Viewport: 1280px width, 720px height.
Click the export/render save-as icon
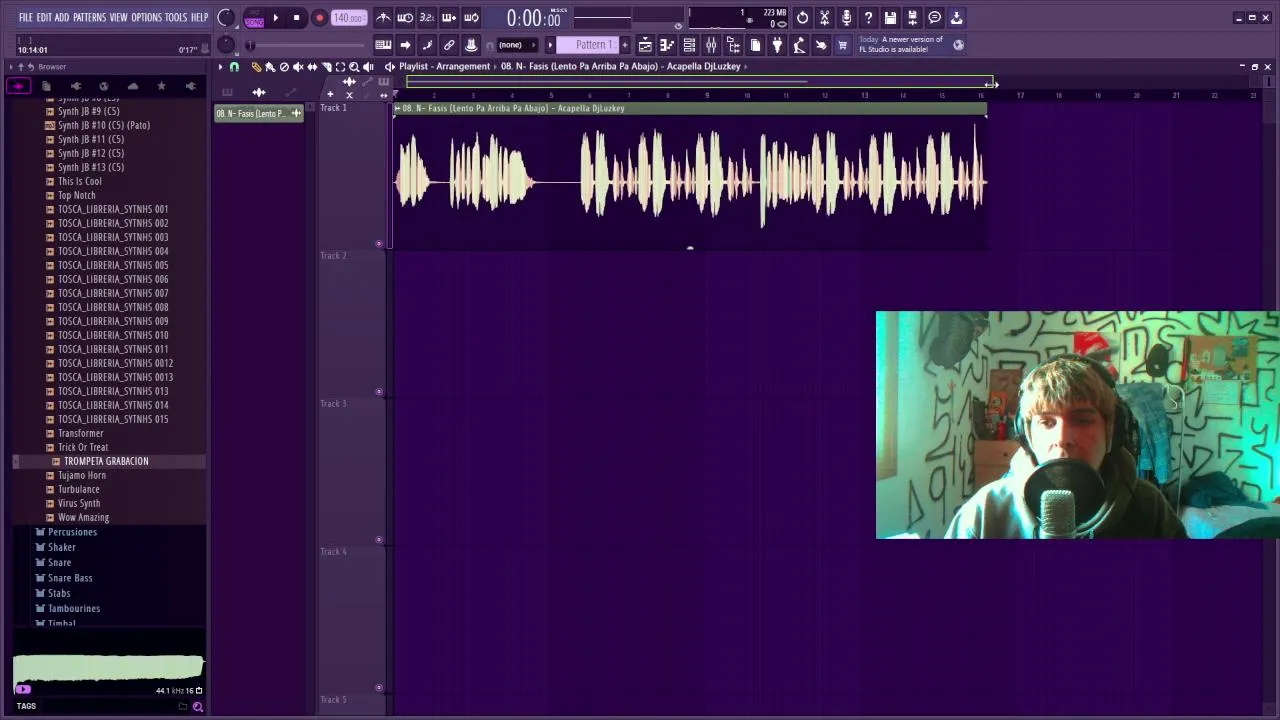click(912, 18)
